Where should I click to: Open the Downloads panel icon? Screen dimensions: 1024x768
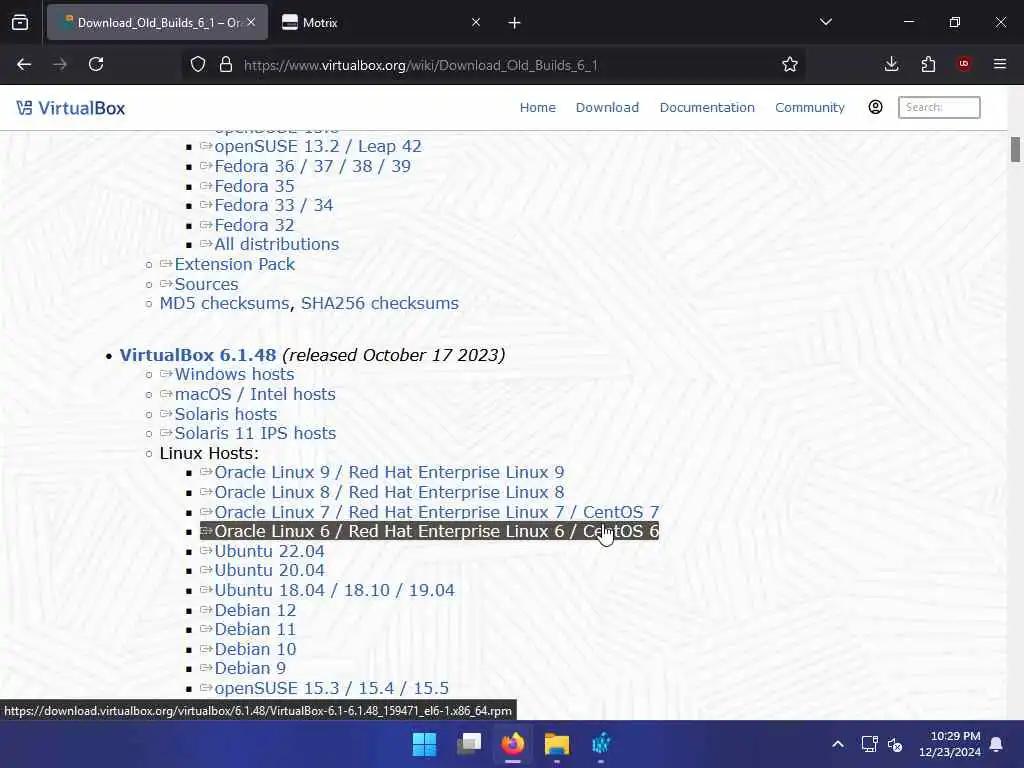click(891, 64)
